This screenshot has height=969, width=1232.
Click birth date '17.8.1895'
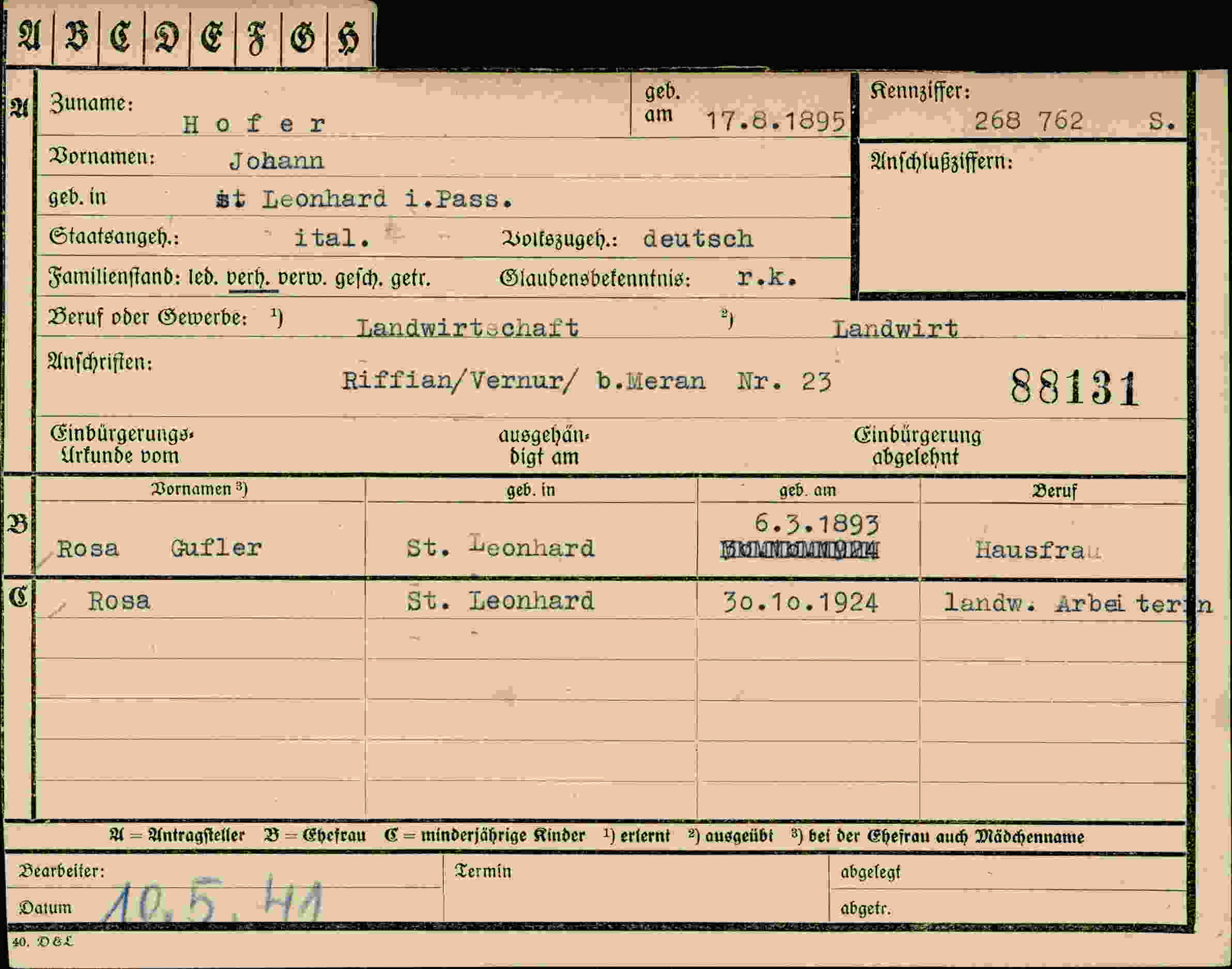click(776, 121)
